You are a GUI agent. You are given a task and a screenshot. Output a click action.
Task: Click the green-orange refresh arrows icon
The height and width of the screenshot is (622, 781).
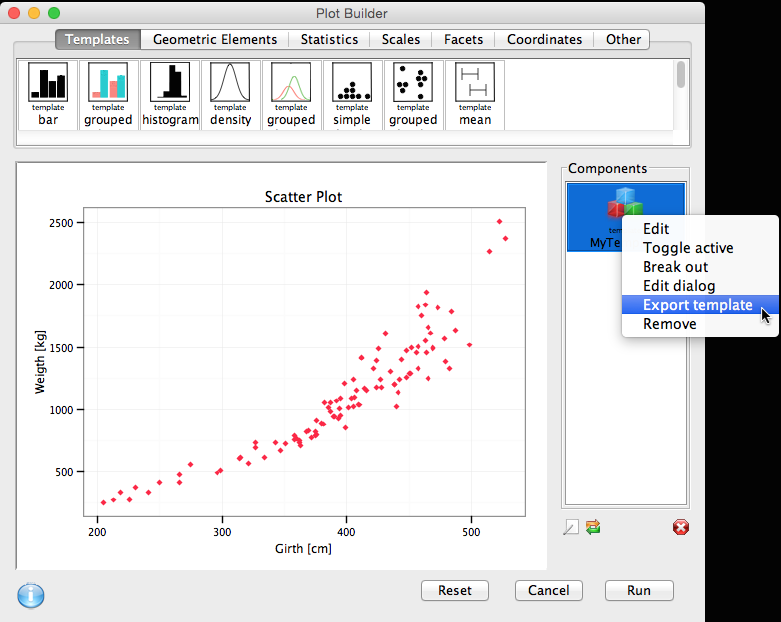[593, 527]
